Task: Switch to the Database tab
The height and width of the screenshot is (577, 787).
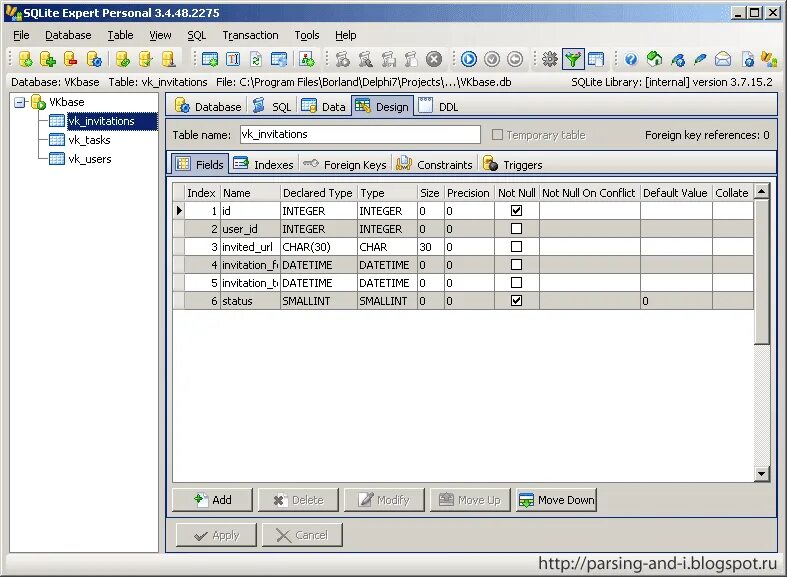Action: 208,106
